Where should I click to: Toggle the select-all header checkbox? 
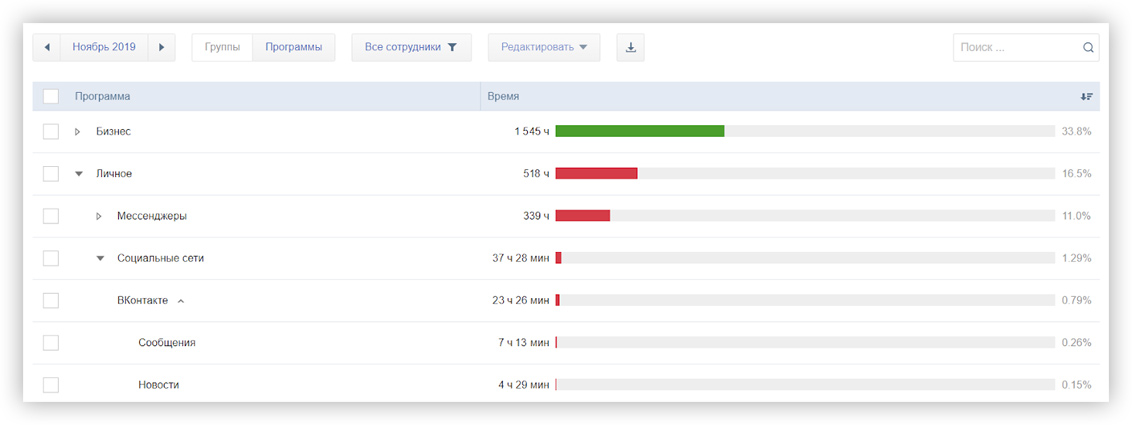point(51,96)
